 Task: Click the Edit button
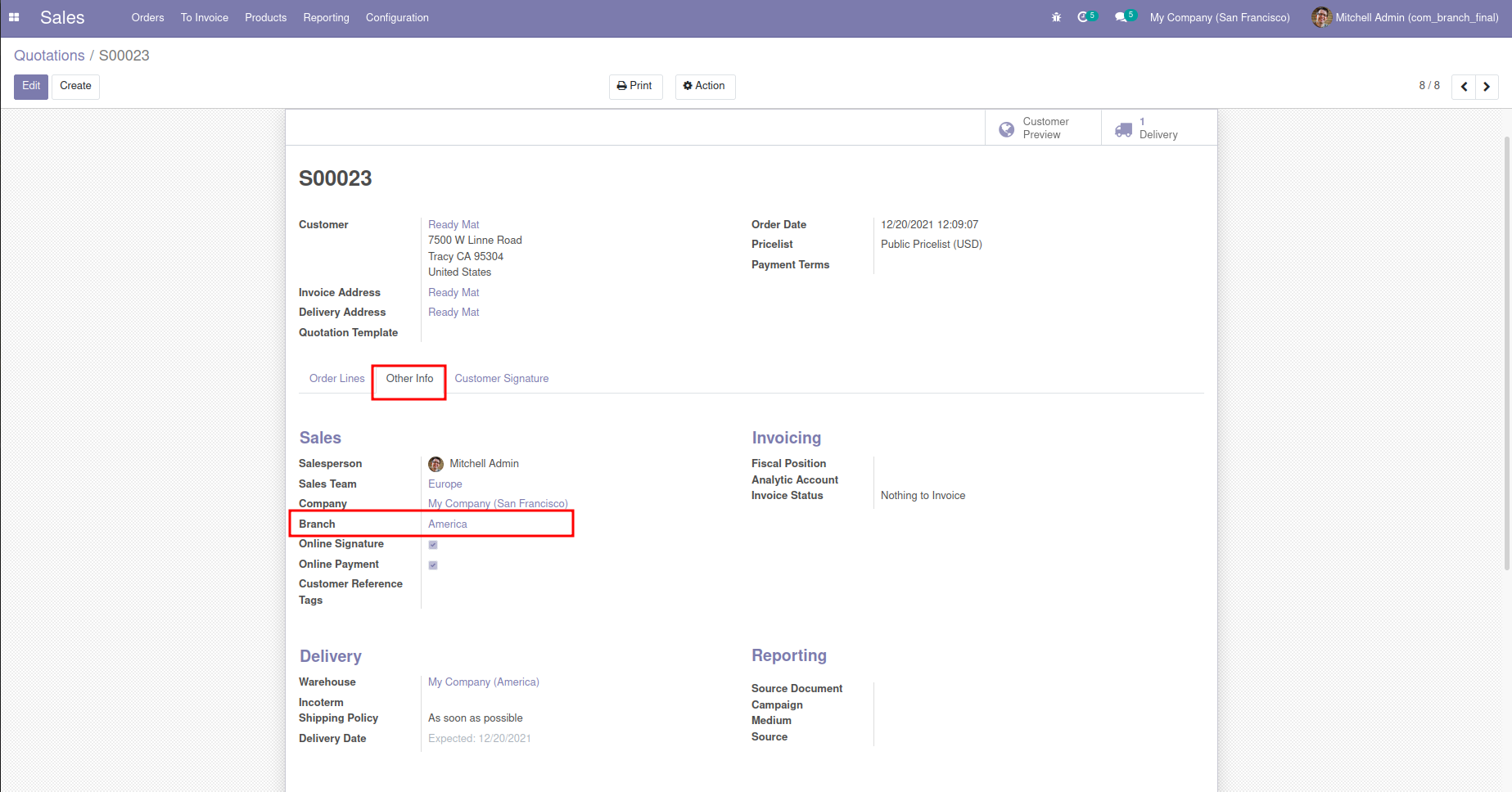[31, 86]
